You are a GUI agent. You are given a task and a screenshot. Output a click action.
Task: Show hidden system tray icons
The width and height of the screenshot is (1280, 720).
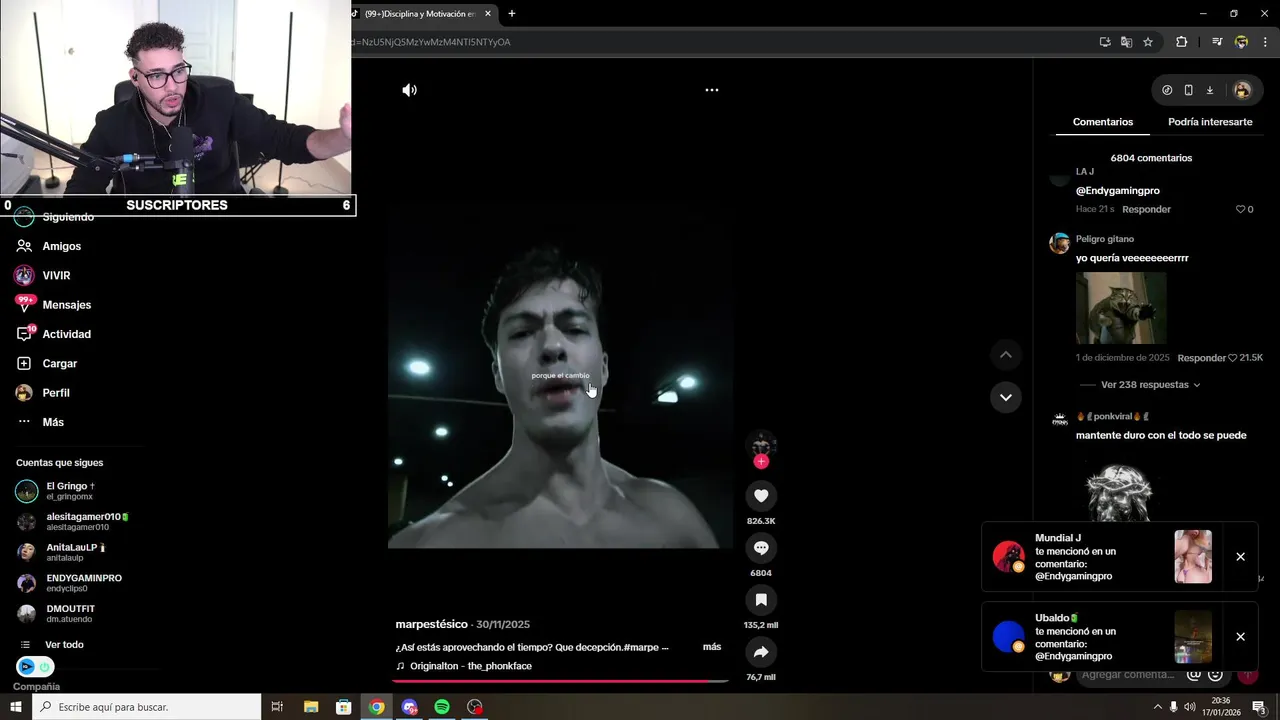point(1158,707)
